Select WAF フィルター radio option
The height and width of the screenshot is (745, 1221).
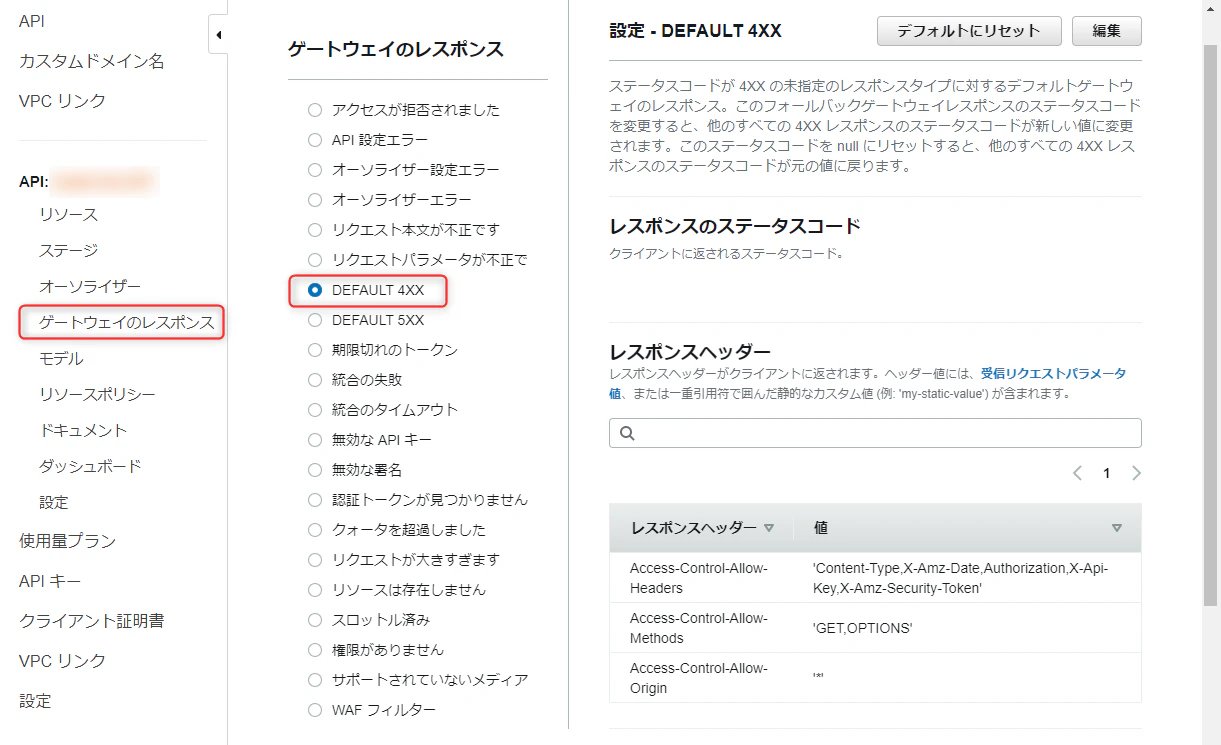315,710
